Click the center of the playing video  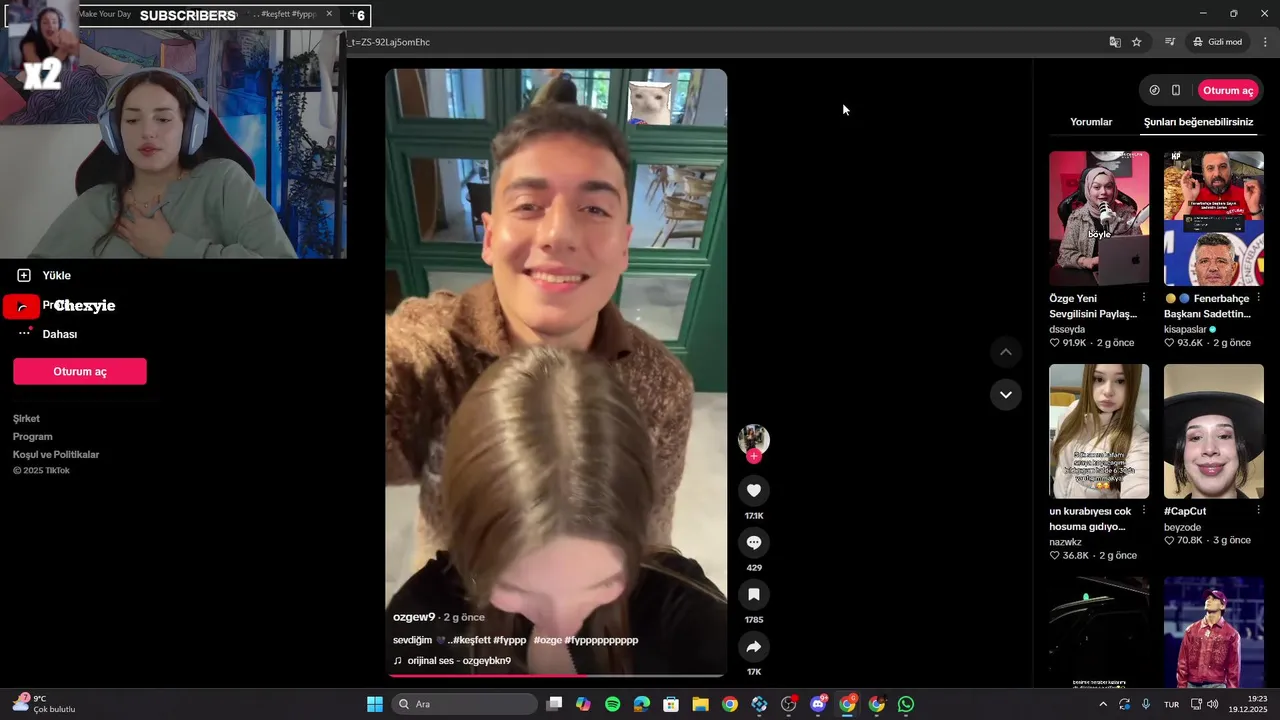click(556, 373)
